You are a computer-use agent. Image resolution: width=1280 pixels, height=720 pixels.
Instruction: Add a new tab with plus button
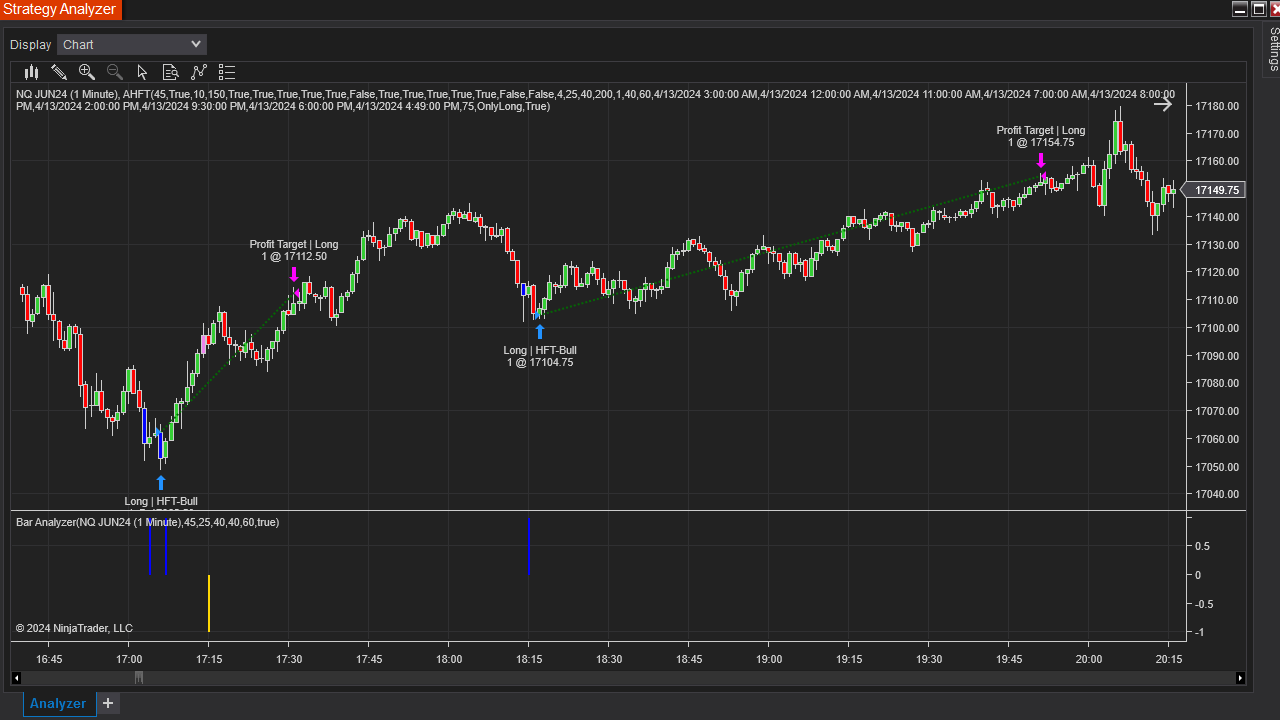[108, 703]
